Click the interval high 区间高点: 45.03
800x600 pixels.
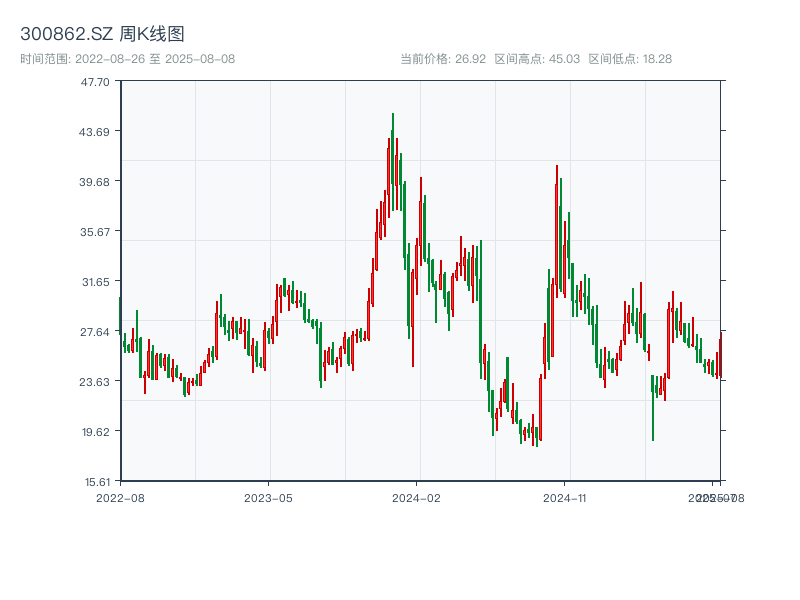[x=537, y=59]
